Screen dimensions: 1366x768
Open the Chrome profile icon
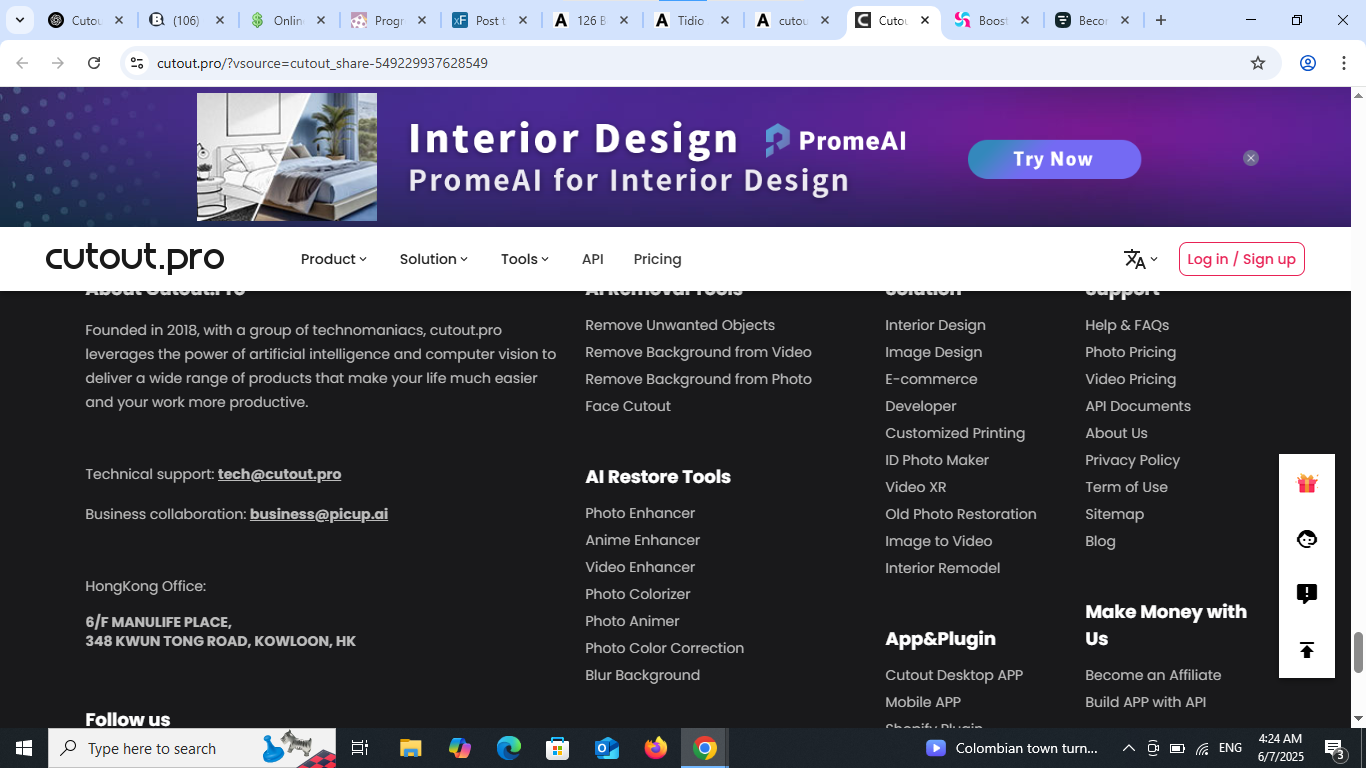[x=1307, y=63]
